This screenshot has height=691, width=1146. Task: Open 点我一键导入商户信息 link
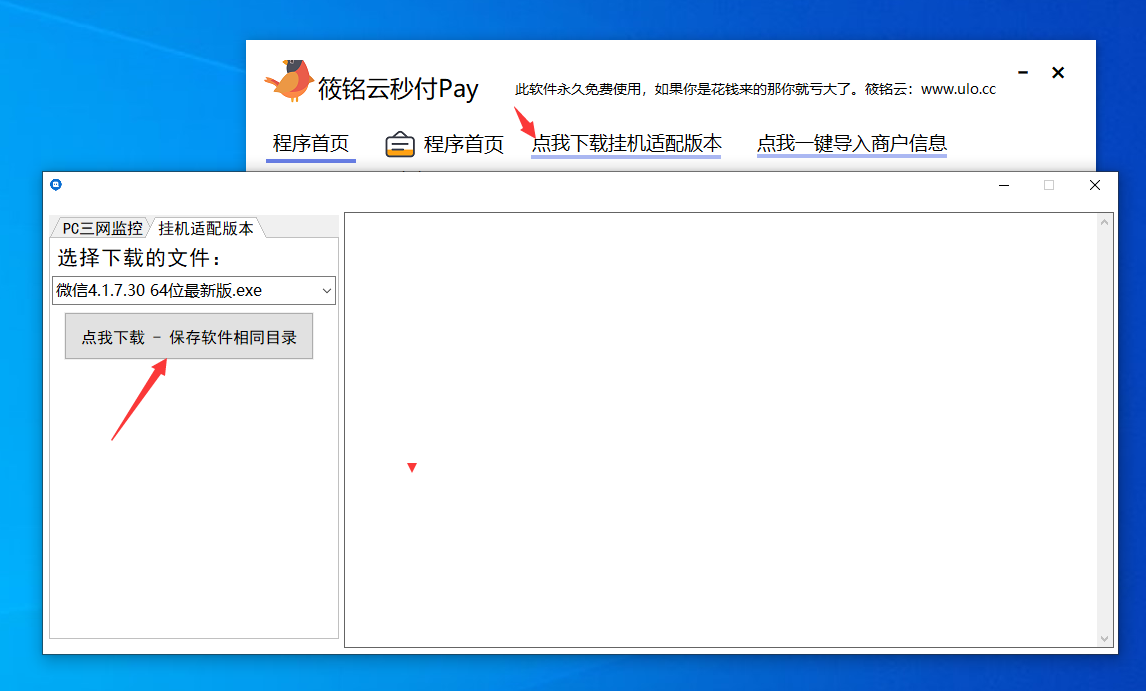851,143
